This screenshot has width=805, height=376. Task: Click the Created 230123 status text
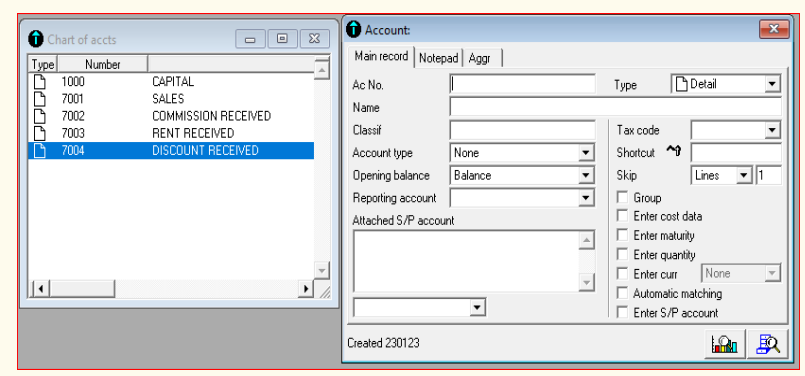click(383, 343)
